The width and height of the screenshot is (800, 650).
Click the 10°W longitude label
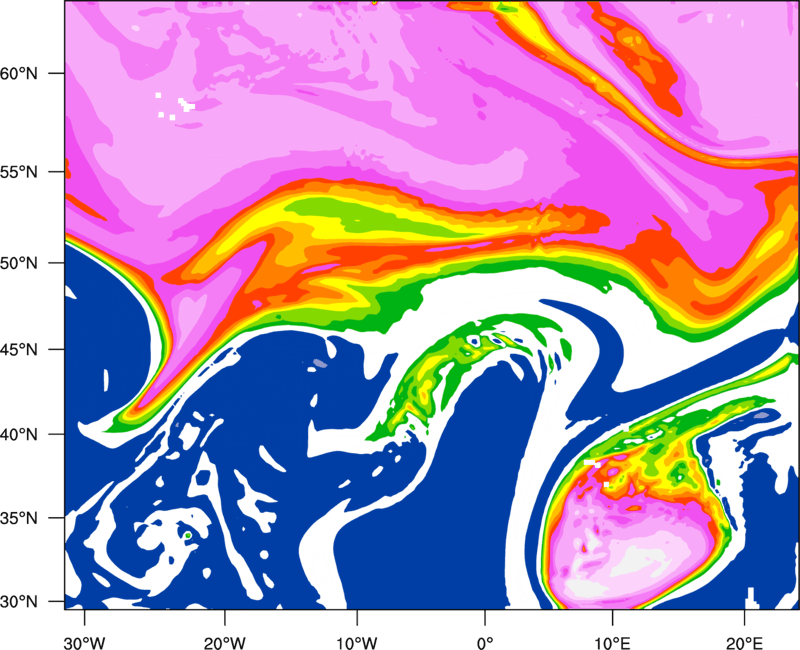[x=357, y=643]
